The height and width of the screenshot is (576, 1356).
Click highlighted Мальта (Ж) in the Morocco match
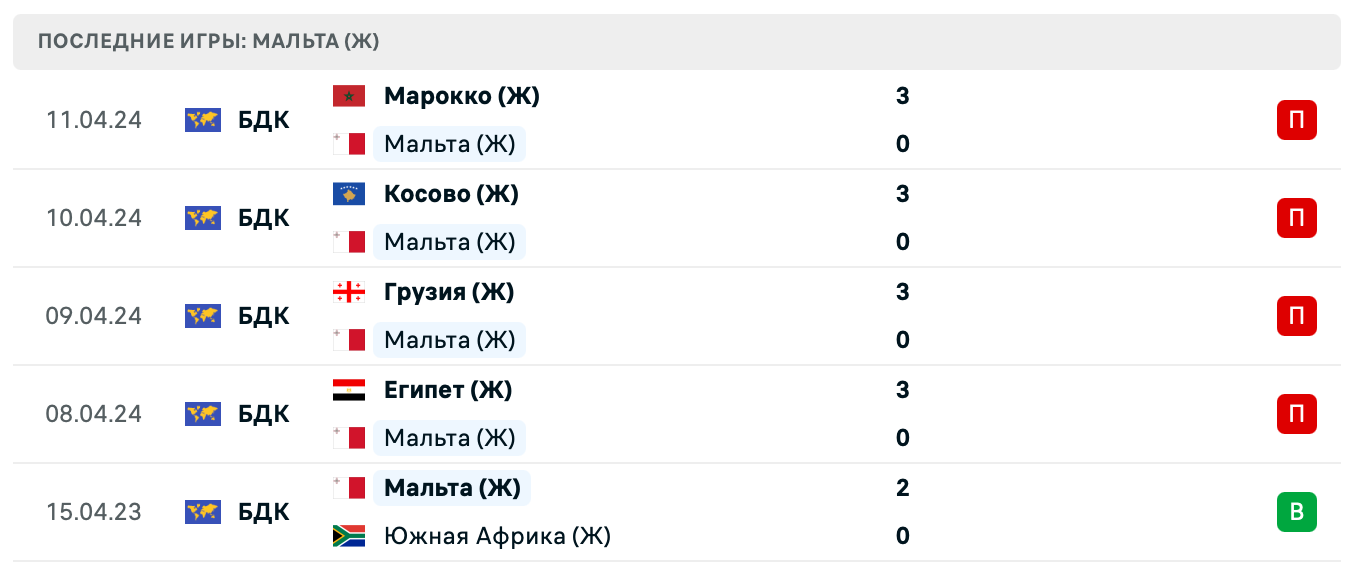(x=450, y=144)
